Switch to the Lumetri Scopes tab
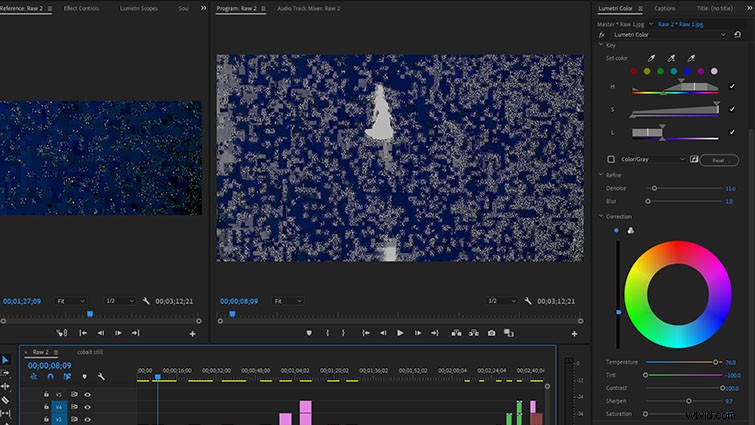Screen dimensions: 755x425 [139, 8]
